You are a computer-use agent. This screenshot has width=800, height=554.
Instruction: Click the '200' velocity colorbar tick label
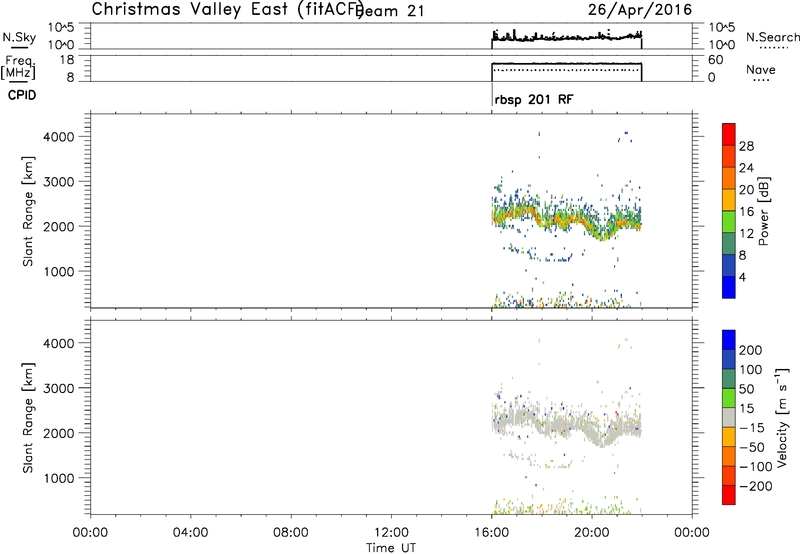tap(751, 350)
